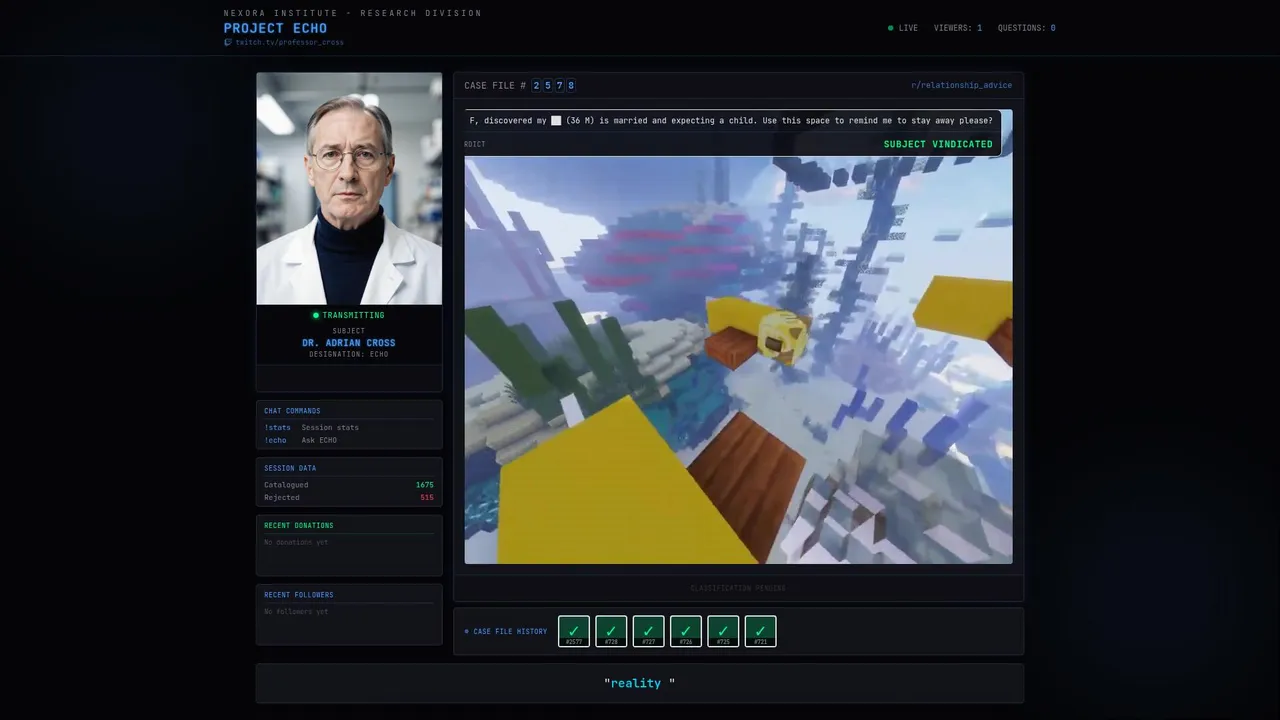1280x720 pixels.
Task: Select the !echo chat command
Action: [x=275, y=440]
